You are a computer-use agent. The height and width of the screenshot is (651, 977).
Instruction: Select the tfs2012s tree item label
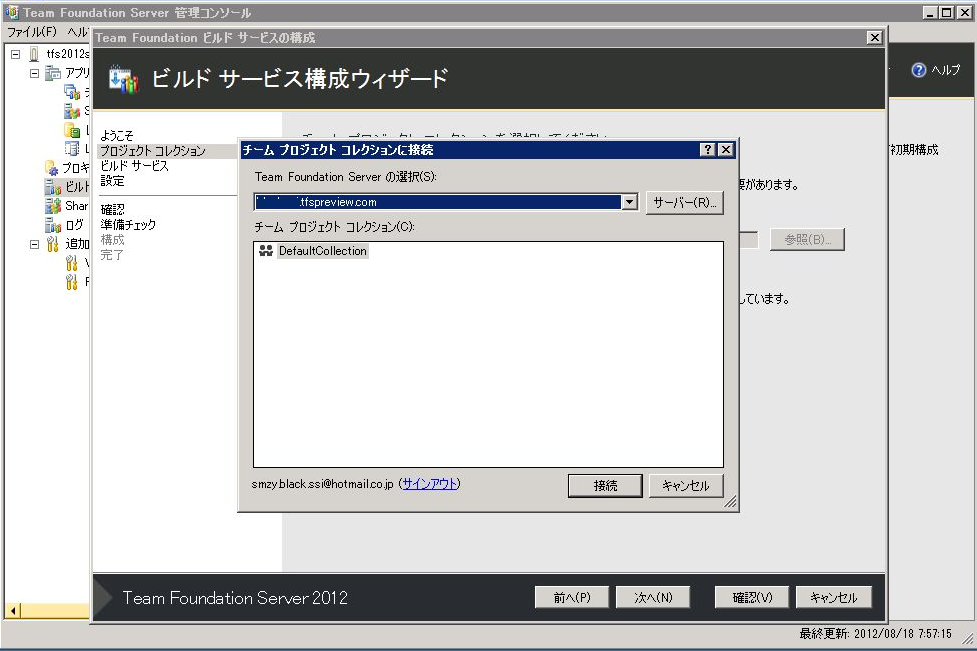click(x=67, y=54)
